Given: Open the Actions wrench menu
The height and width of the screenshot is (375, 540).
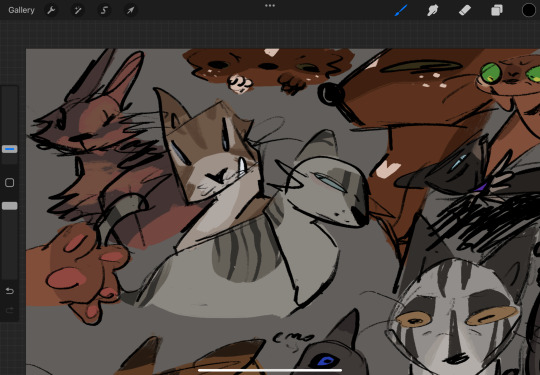Looking at the screenshot, I should coord(51,10).
